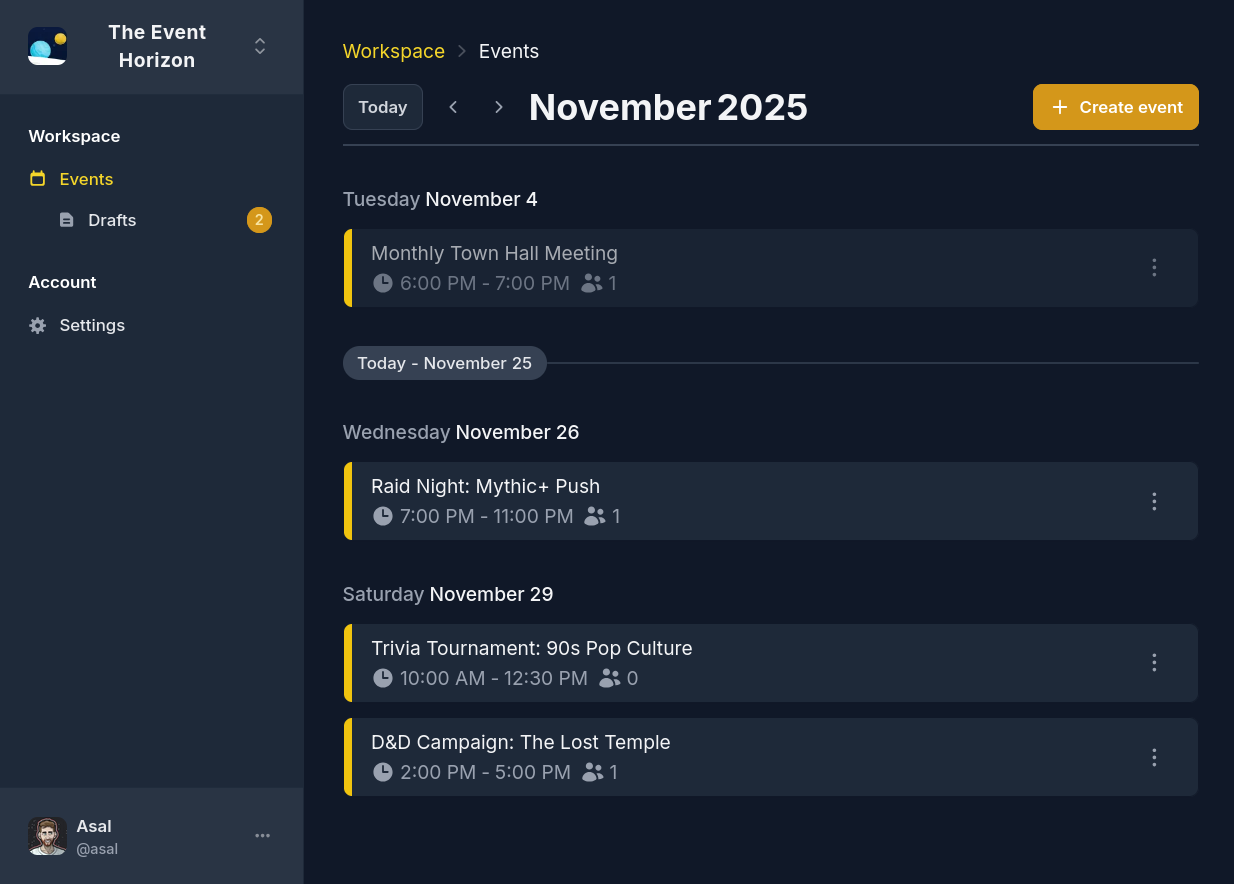Navigate to Workspace via the breadcrumb link
Viewport: 1234px width, 884px height.
coord(393,51)
